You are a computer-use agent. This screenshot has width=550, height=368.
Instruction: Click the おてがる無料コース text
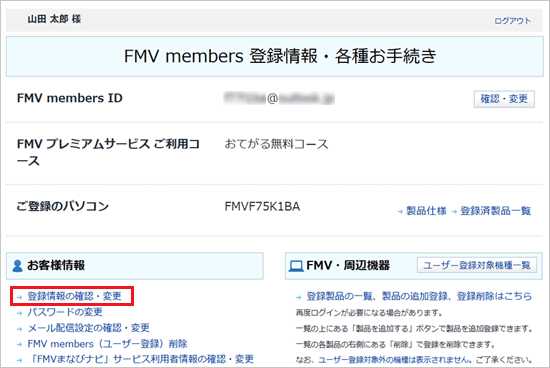(276, 144)
